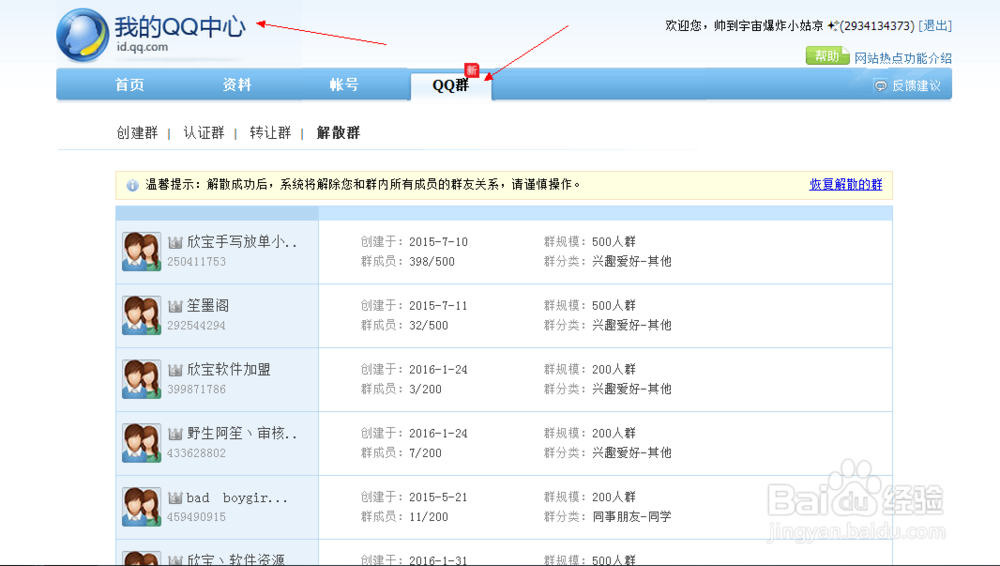Click the username 帅到宇宙爆炸小姑凉
The width and height of the screenshot is (1000, 566).
point(769,26)
